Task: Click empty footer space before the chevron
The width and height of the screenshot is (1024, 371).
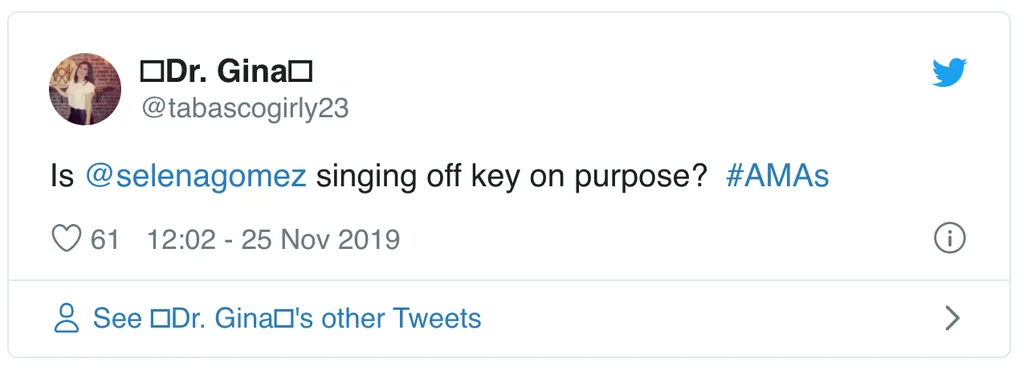Action: 712,318
